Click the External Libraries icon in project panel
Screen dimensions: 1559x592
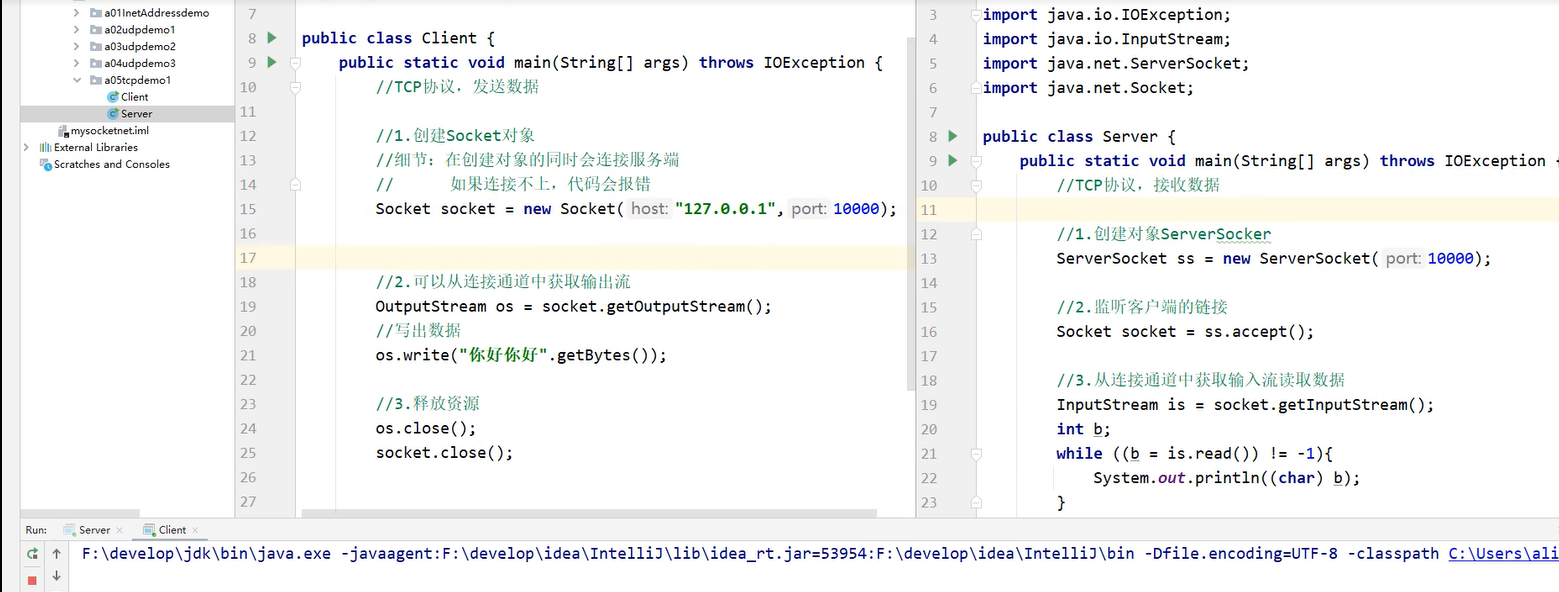[44, 147]
